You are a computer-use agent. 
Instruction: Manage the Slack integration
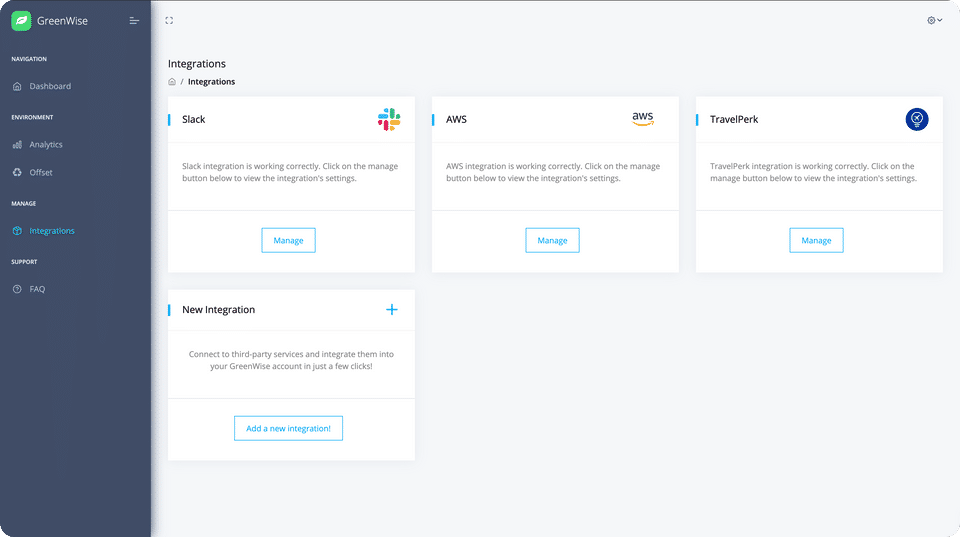(x=288, y=240)
